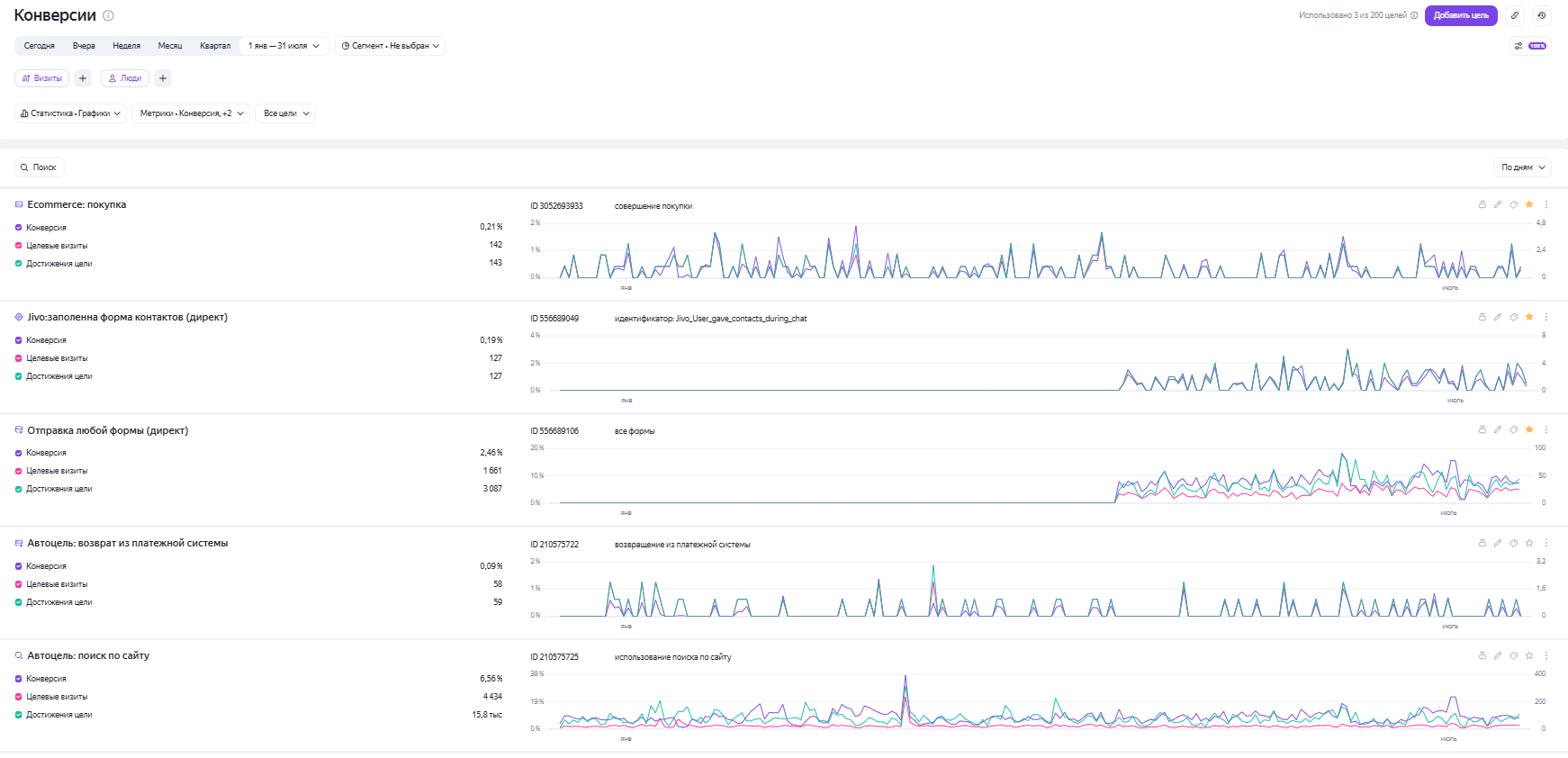Unstar the Ecommerce: покупка goal
The width and height of the screenshot is (1568, 758).
[1529, 204]
